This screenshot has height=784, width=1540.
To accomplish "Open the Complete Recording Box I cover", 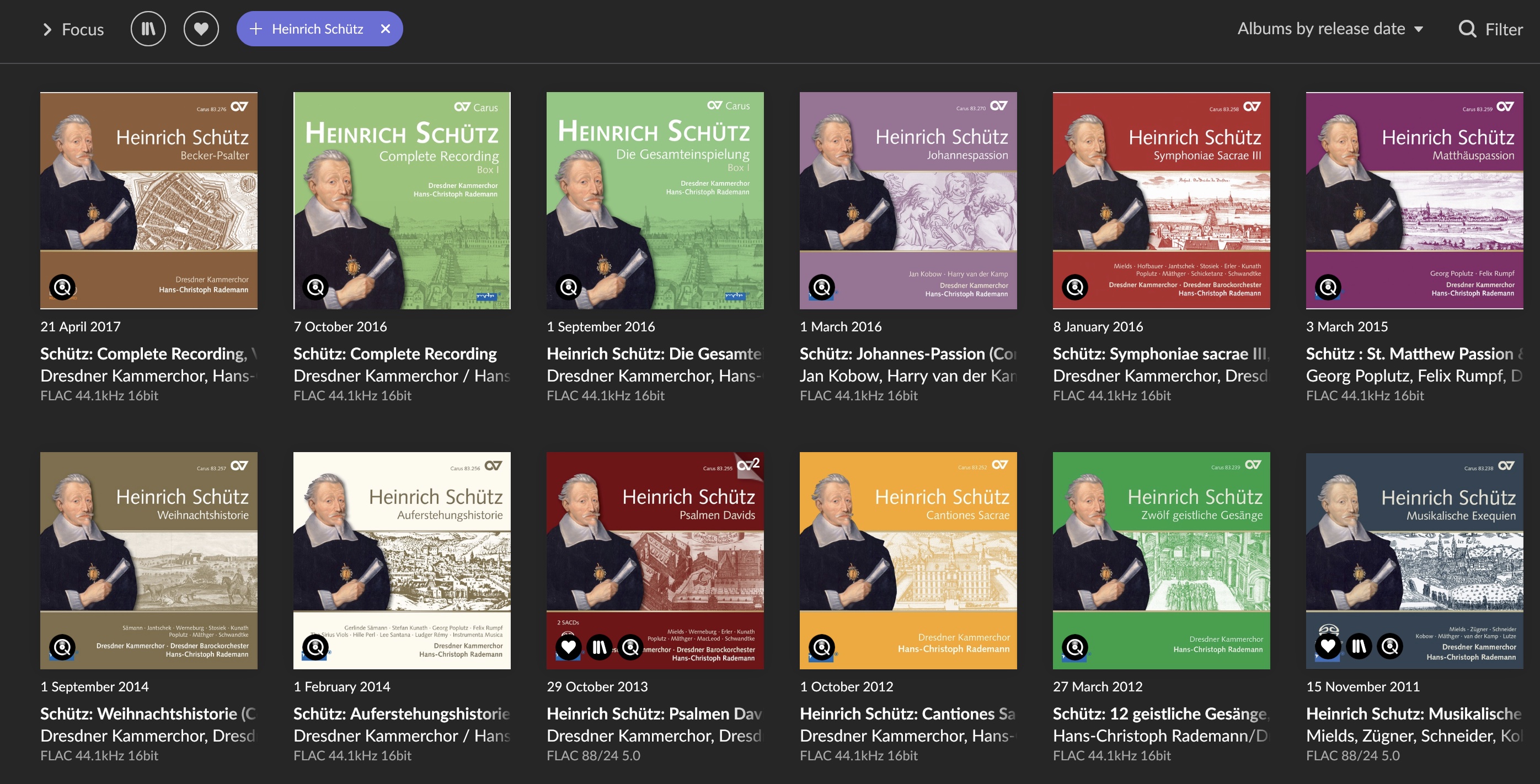I will coord(402,200).
